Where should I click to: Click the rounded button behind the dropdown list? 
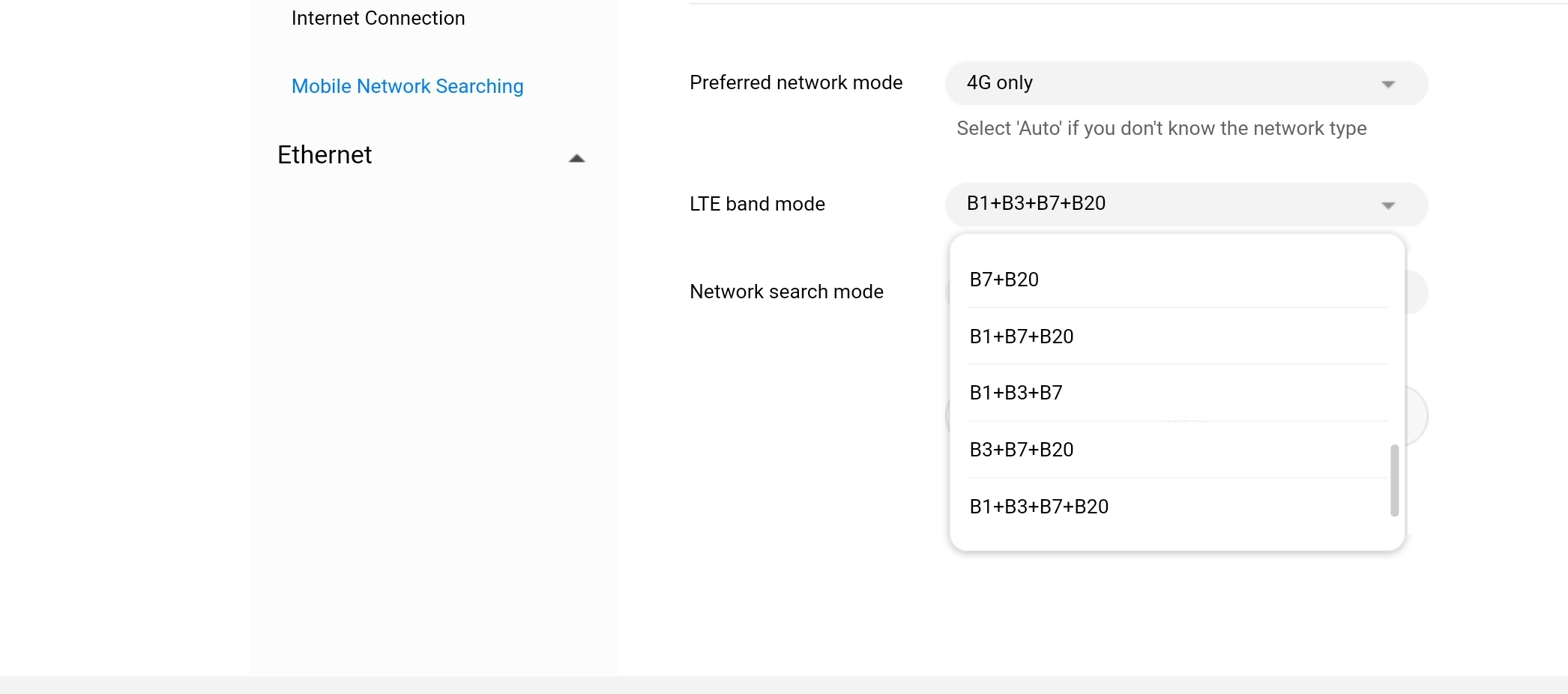1415,415
